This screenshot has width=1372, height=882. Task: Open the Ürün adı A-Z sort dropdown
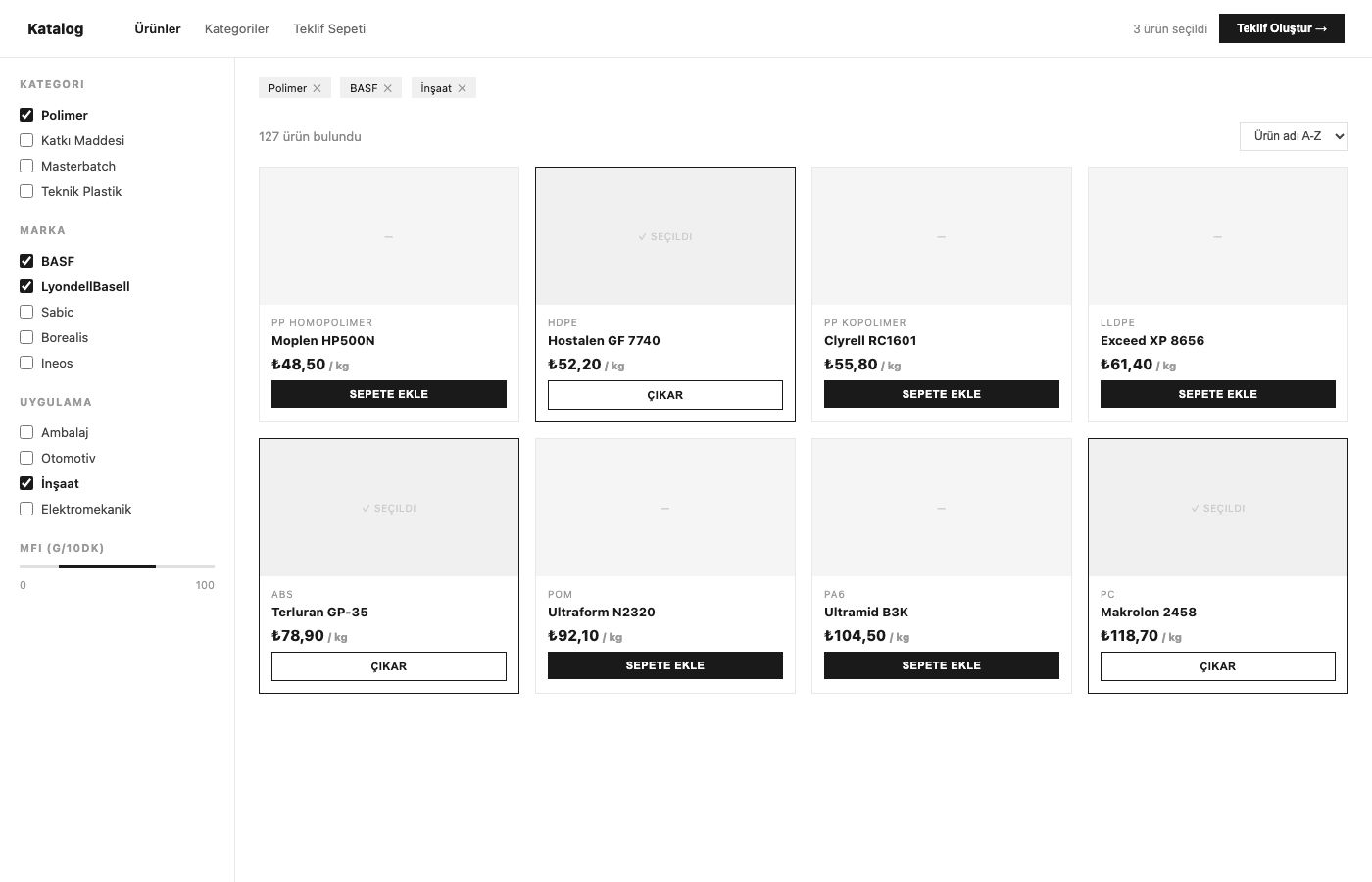pyautogui.click(x=1294, y=136)
